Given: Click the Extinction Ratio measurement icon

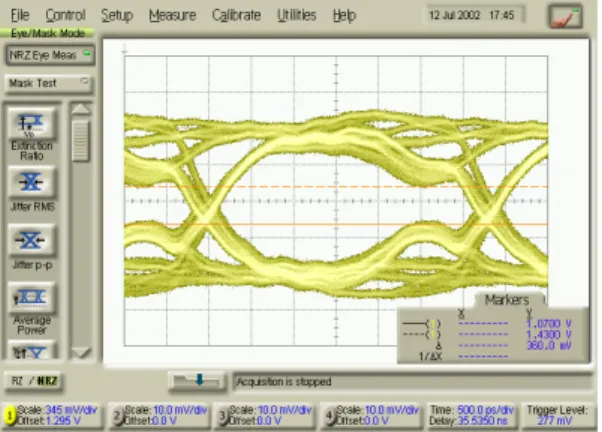Looking at the screenshot, I should pos(32,124).
